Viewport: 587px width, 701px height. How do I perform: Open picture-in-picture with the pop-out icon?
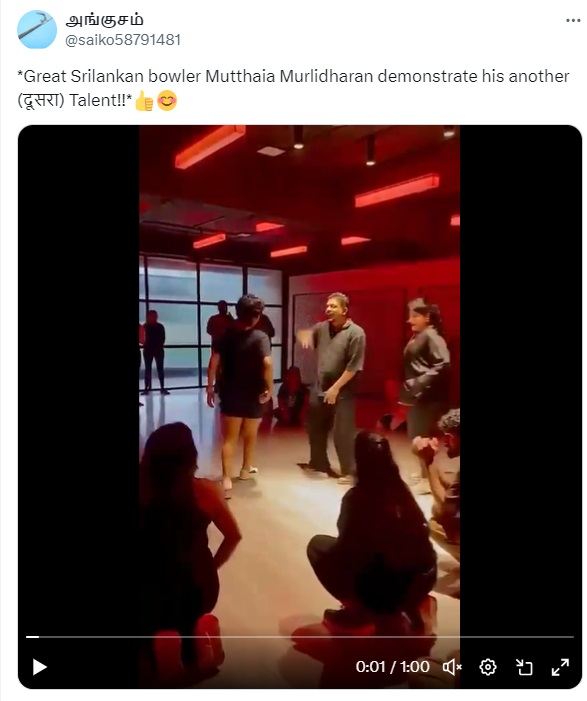(524, 667)
